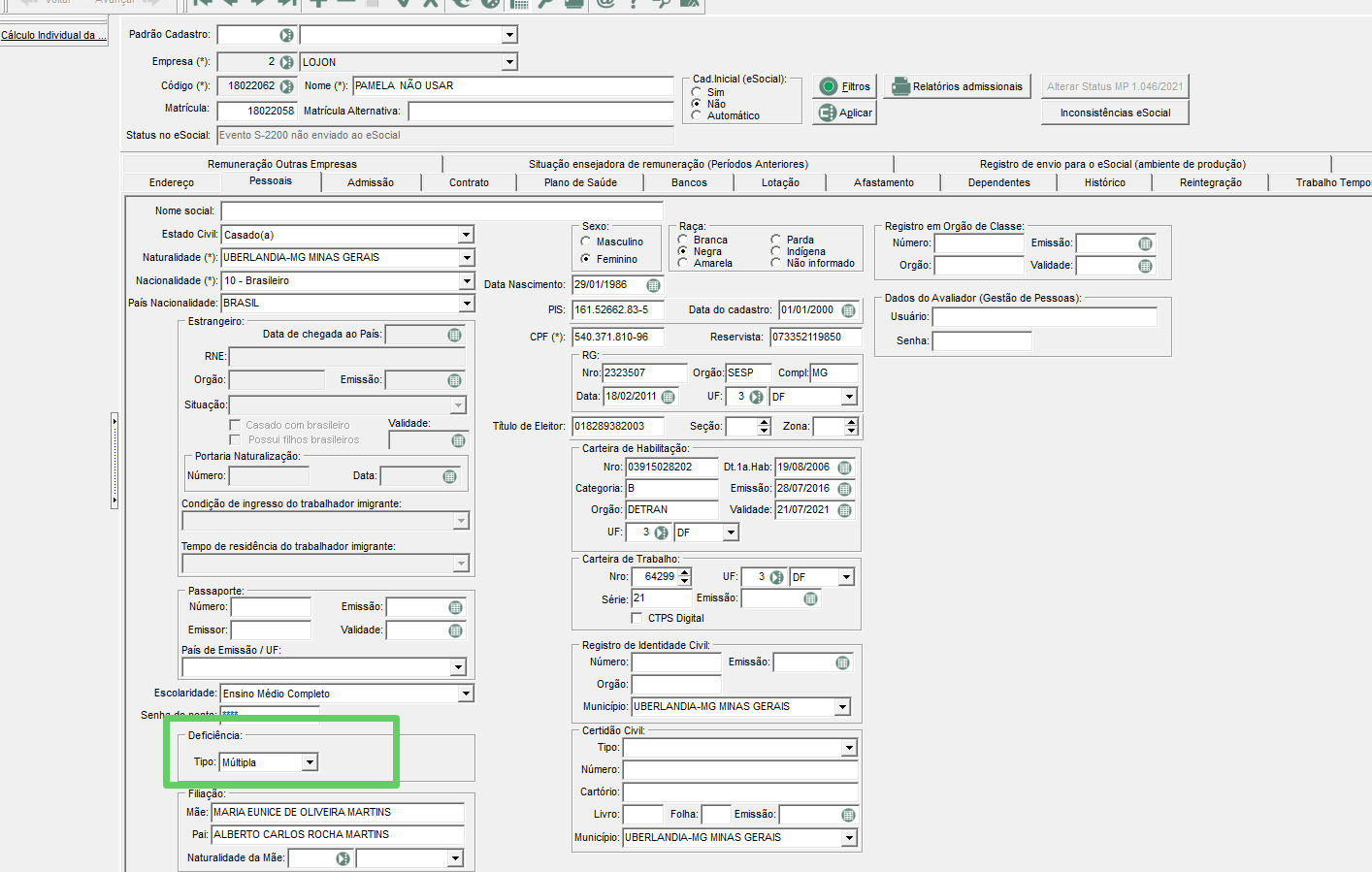This screenshot has width=1372, height=872.
Task: Open the Código lookup icon
Action: coord(286,86)
